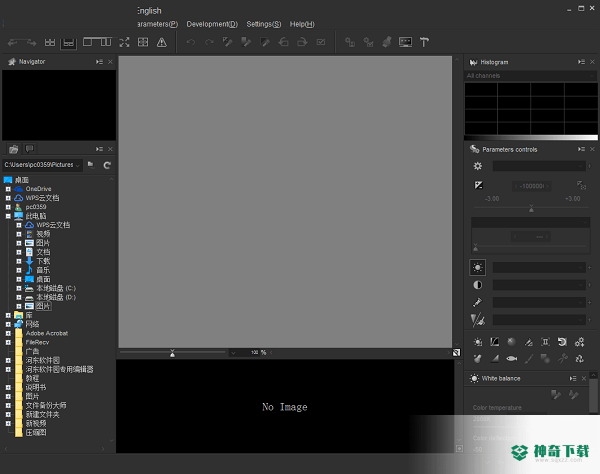Click the taste gear icon in Parameters controls
Screen dimensions: 600x474
[478, 166]
